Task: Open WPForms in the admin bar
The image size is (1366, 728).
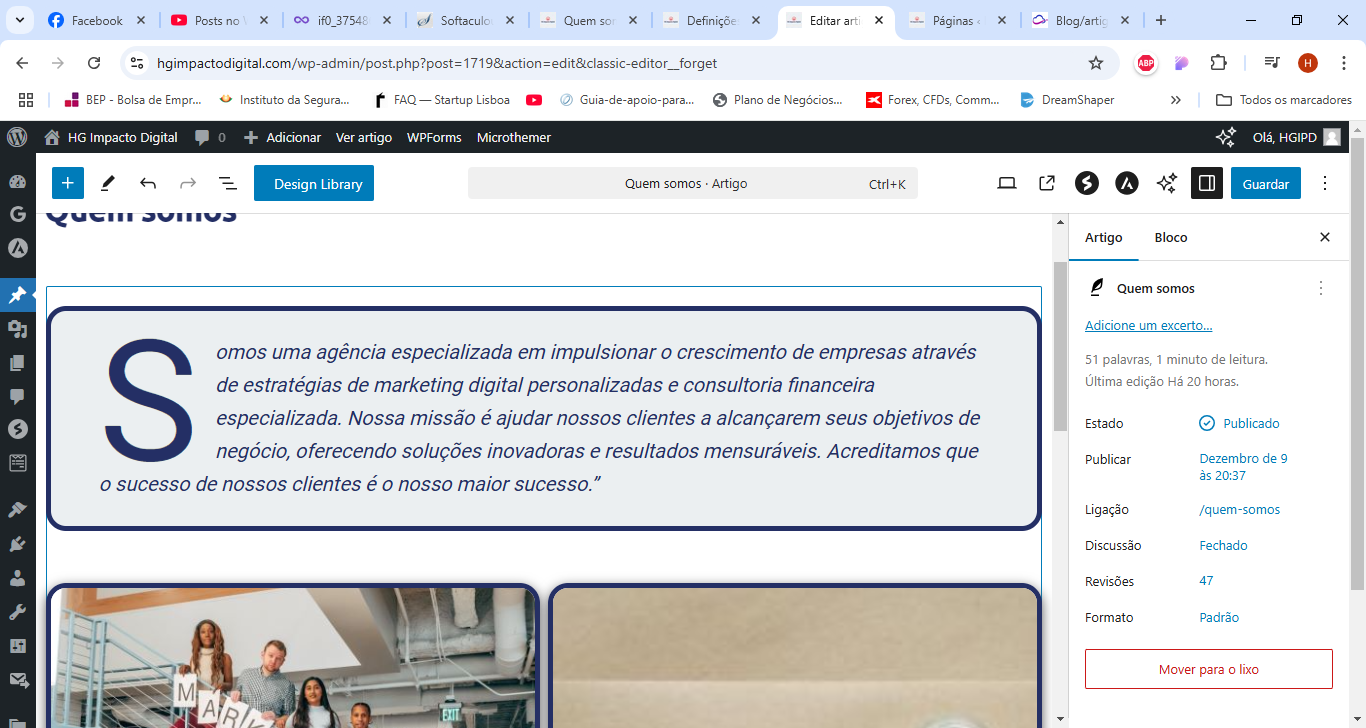Action: [434, 137]
